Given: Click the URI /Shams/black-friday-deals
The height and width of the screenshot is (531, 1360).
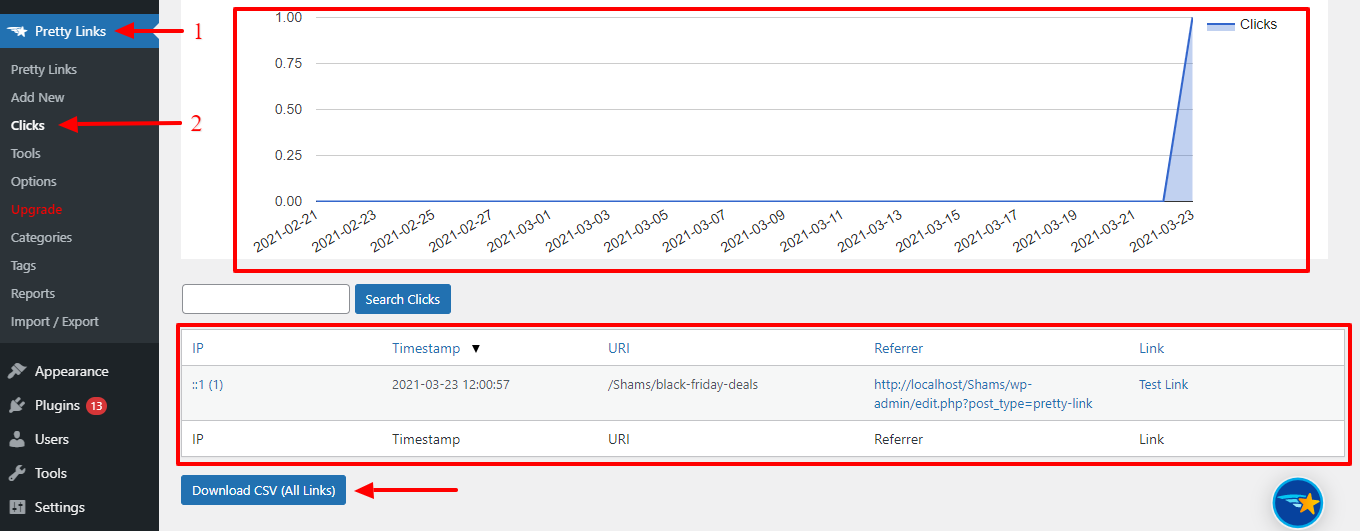Looking at the screenshot, I should [682, 385].
